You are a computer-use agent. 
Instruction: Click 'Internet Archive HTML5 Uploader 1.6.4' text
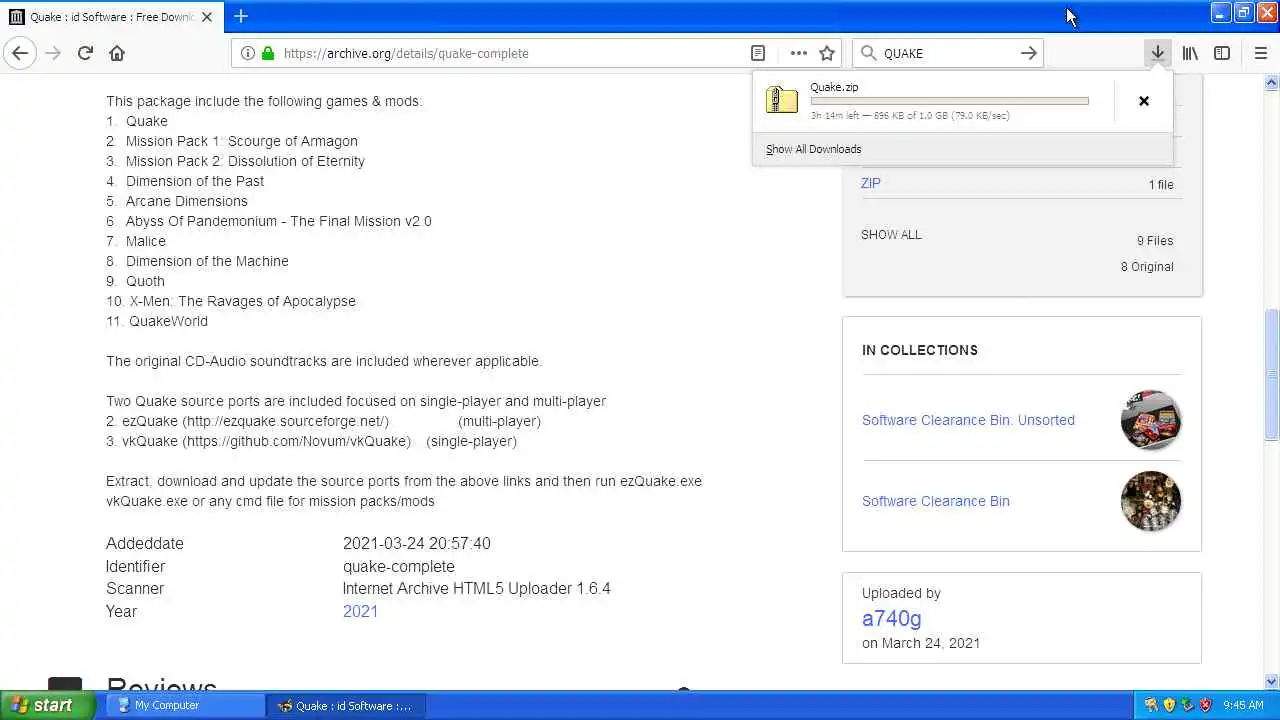click(476, 589)
